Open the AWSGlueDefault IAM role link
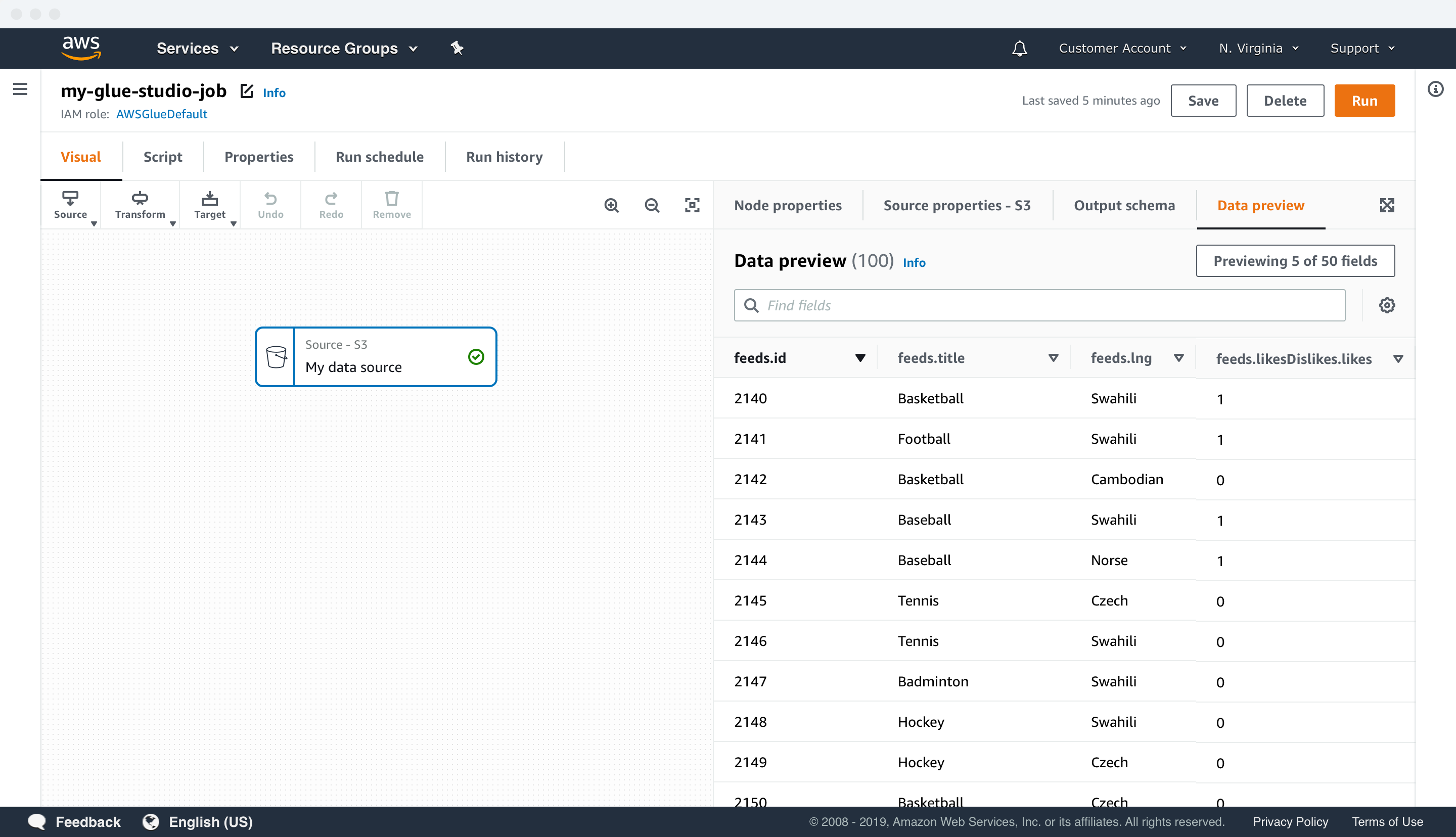This screenshot has height=837, width=1456. [x=161, y=114]
